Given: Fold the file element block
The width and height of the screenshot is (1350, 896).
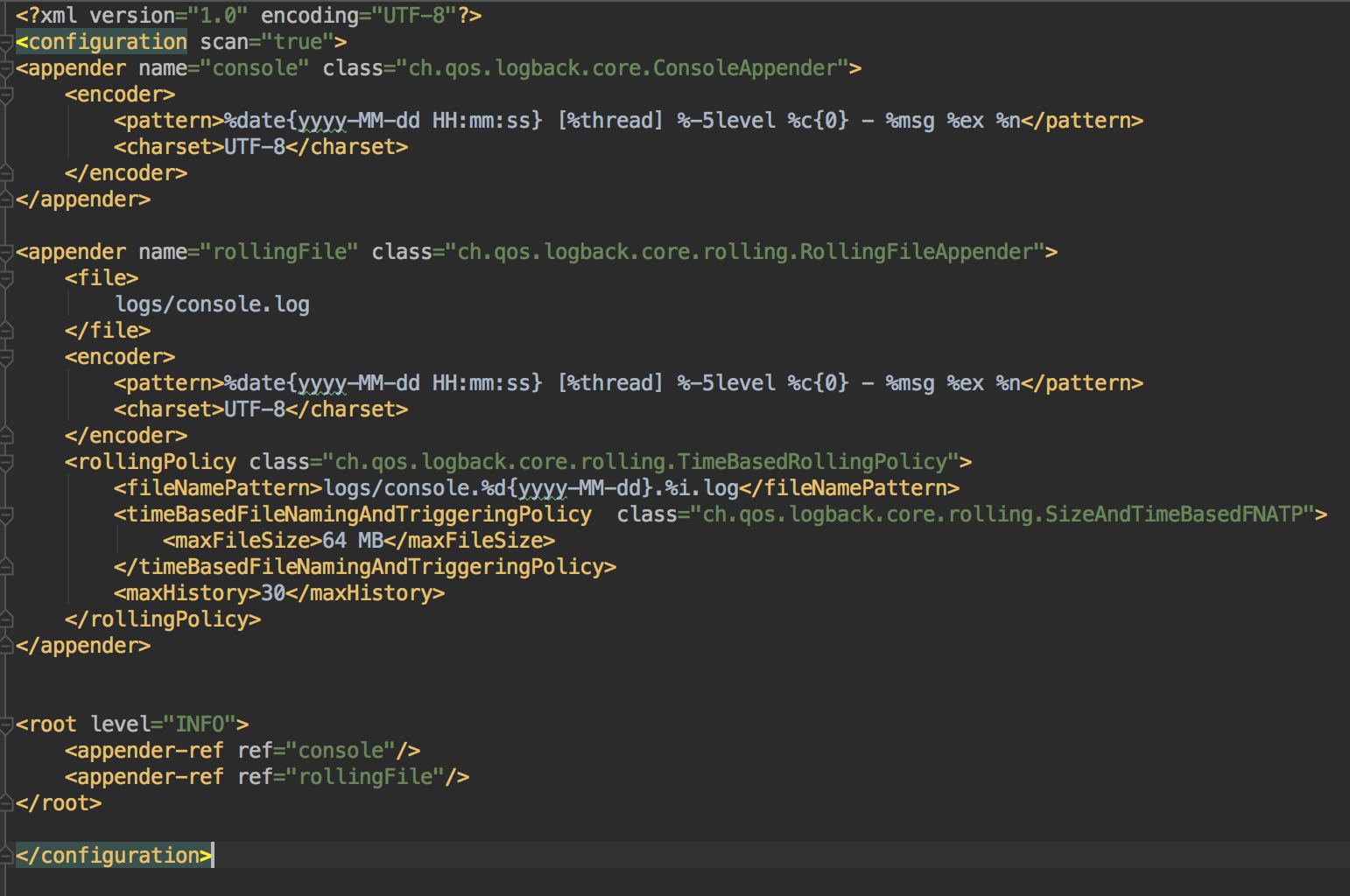Looking at the screenshot, I should (6, 278).
